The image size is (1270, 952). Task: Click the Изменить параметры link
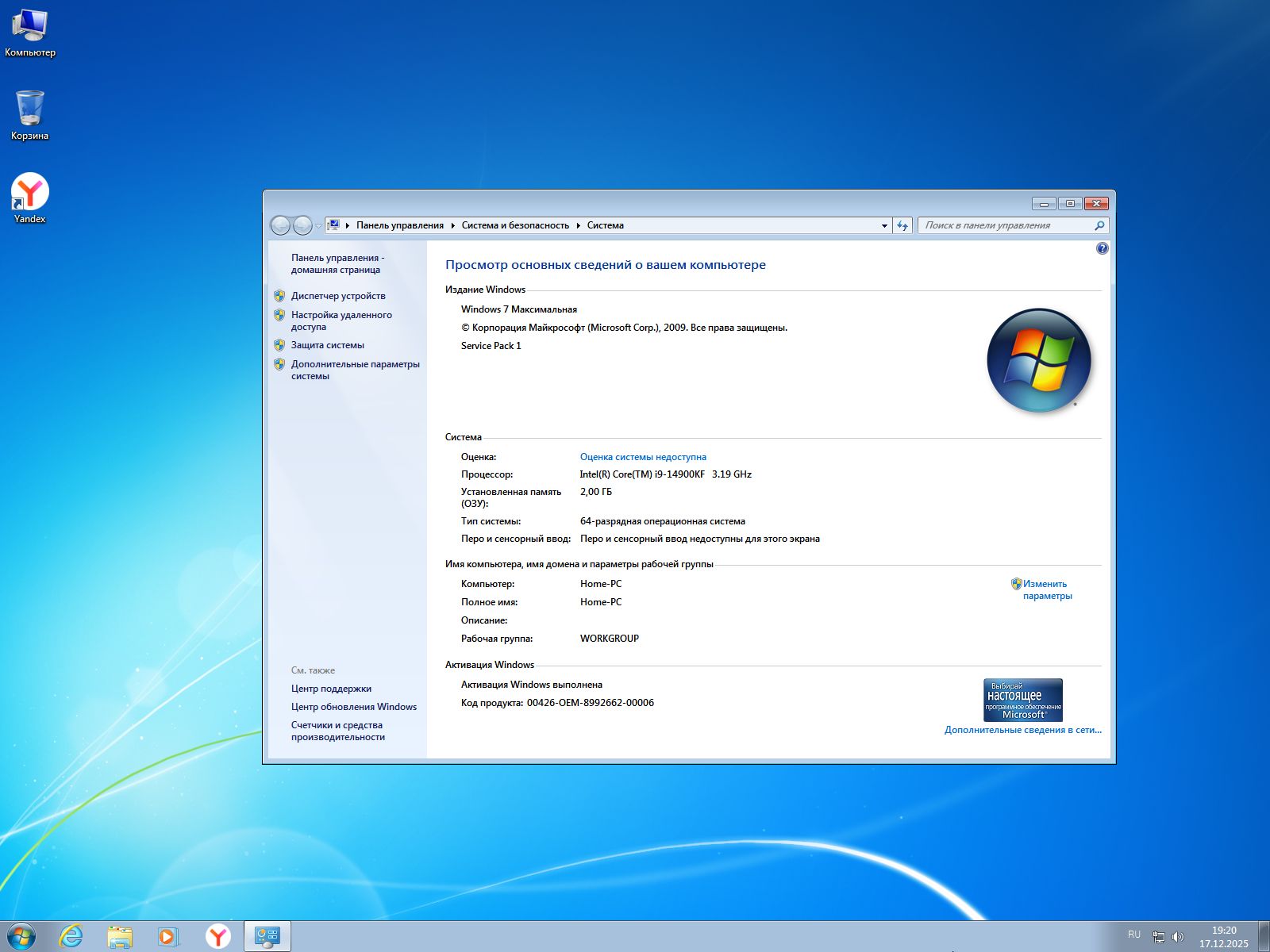click(1046, 589)
